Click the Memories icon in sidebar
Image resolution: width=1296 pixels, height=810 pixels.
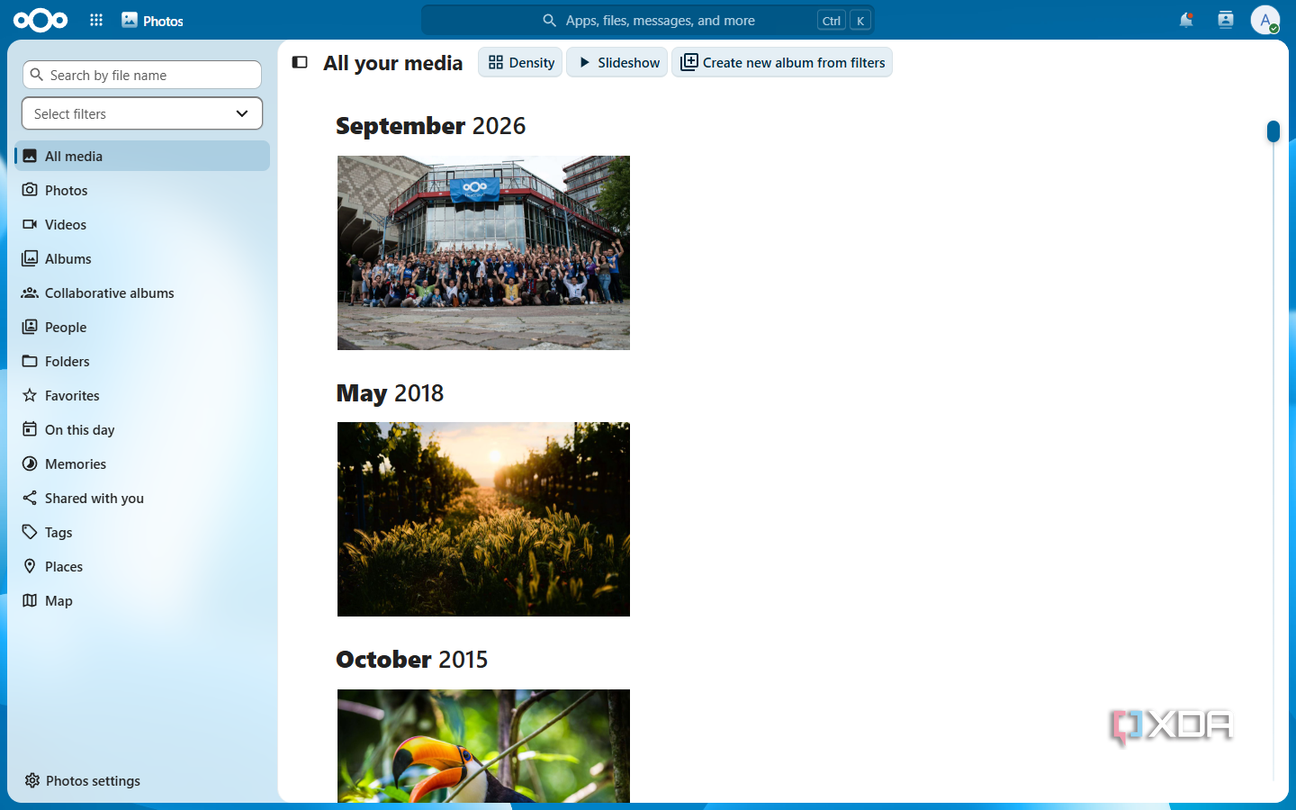[30, 464]
